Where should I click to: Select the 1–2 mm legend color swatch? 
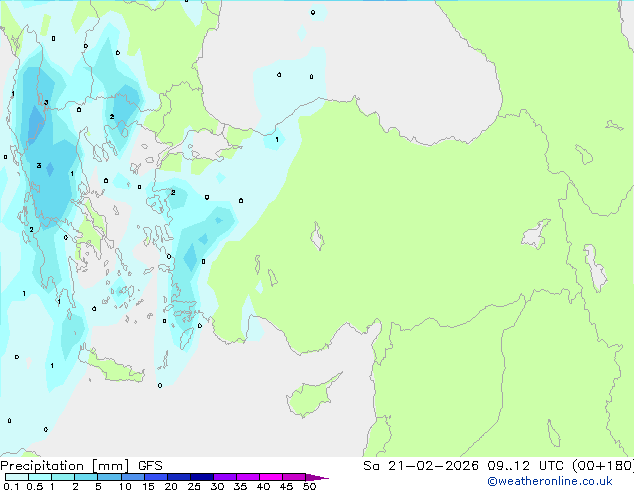63,477
